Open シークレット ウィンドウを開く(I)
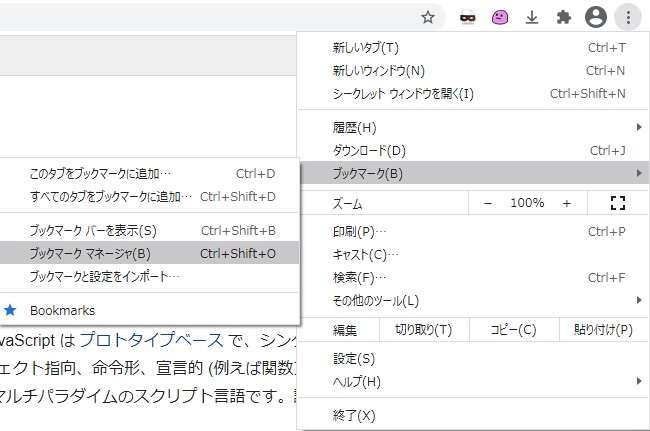The image size is (650, 431). [x=473, y=94]
